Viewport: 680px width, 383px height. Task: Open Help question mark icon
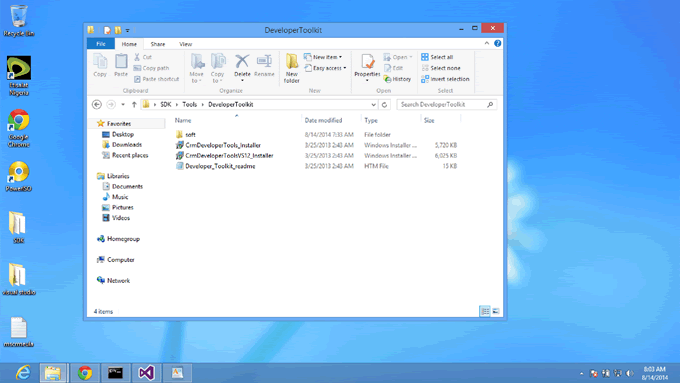(x=497, y=43)
